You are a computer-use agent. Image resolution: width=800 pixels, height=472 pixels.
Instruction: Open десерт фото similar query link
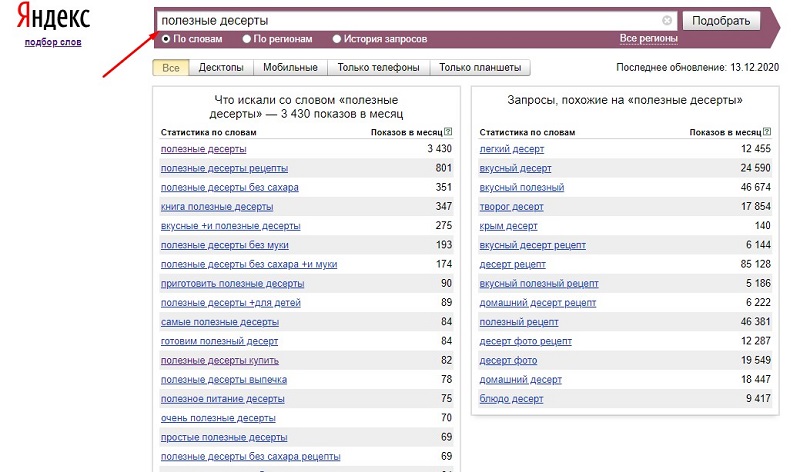508,361
